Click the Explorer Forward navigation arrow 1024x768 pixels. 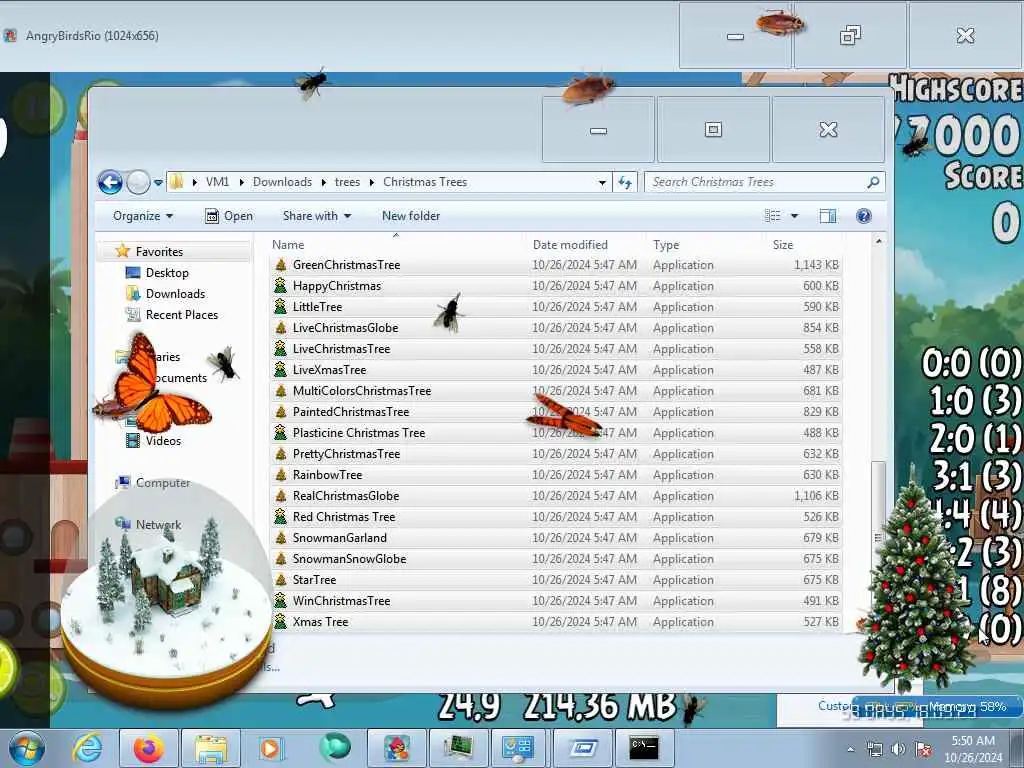tap(138, 182)
